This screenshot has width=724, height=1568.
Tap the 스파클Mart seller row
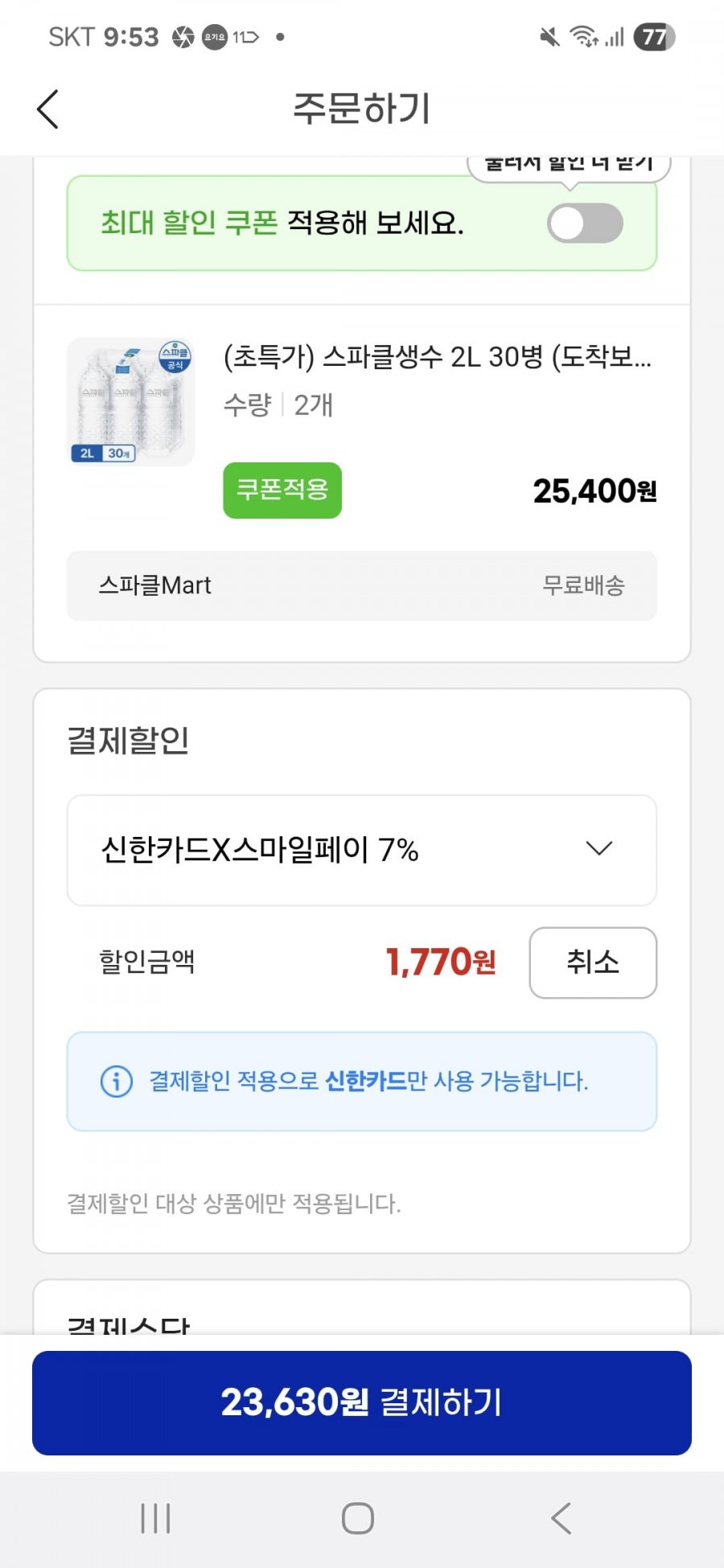[362, 585]
